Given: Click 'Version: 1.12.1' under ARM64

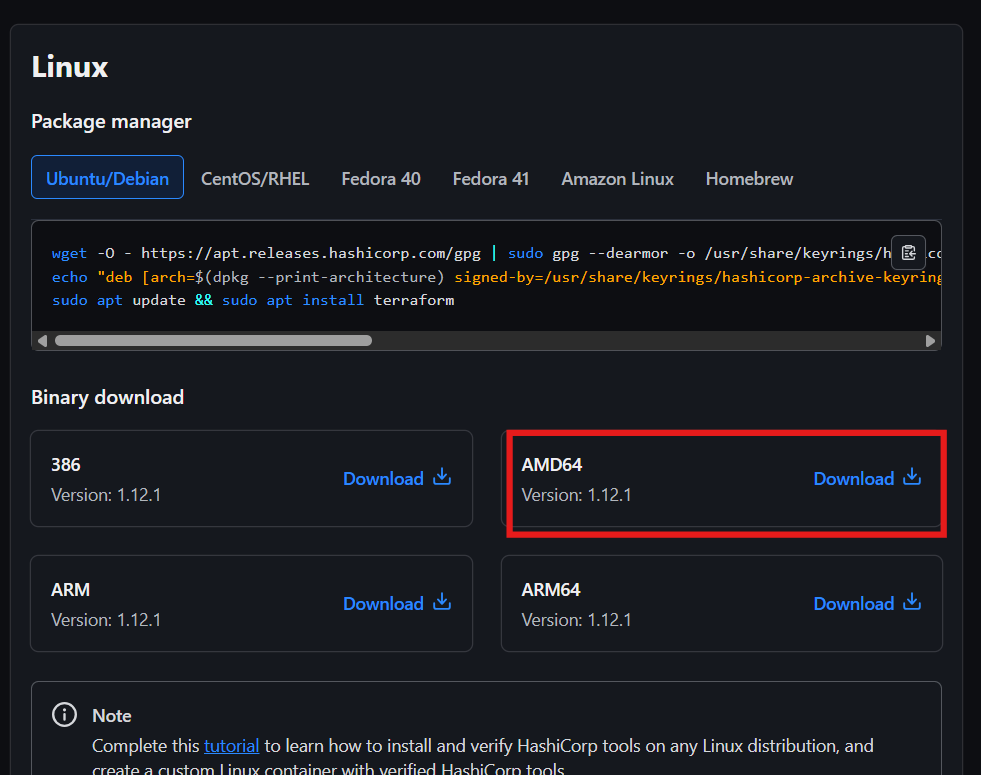Looking at the screenshot, I should click(577, 620).
